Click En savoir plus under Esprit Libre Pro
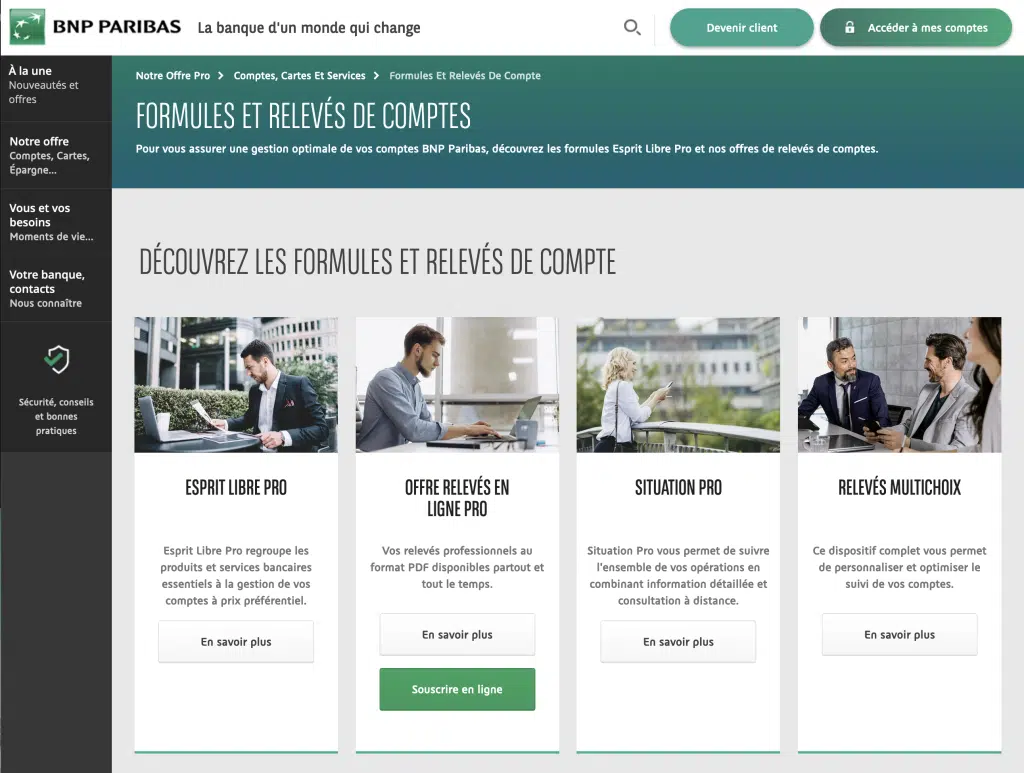The width and height of the screenshot is (1024, 773). 236,642
